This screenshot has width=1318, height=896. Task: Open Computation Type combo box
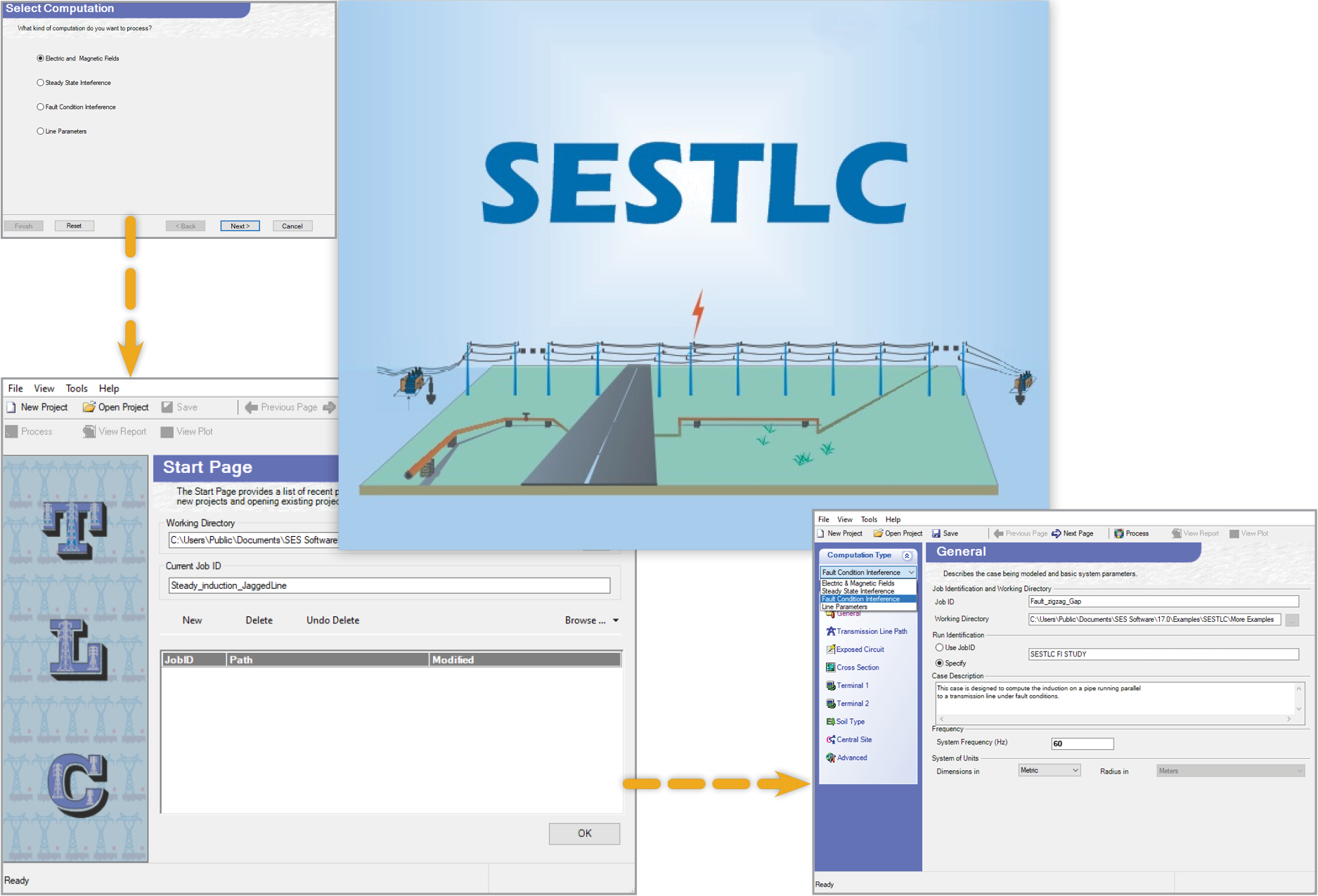[x=868, y=573]
